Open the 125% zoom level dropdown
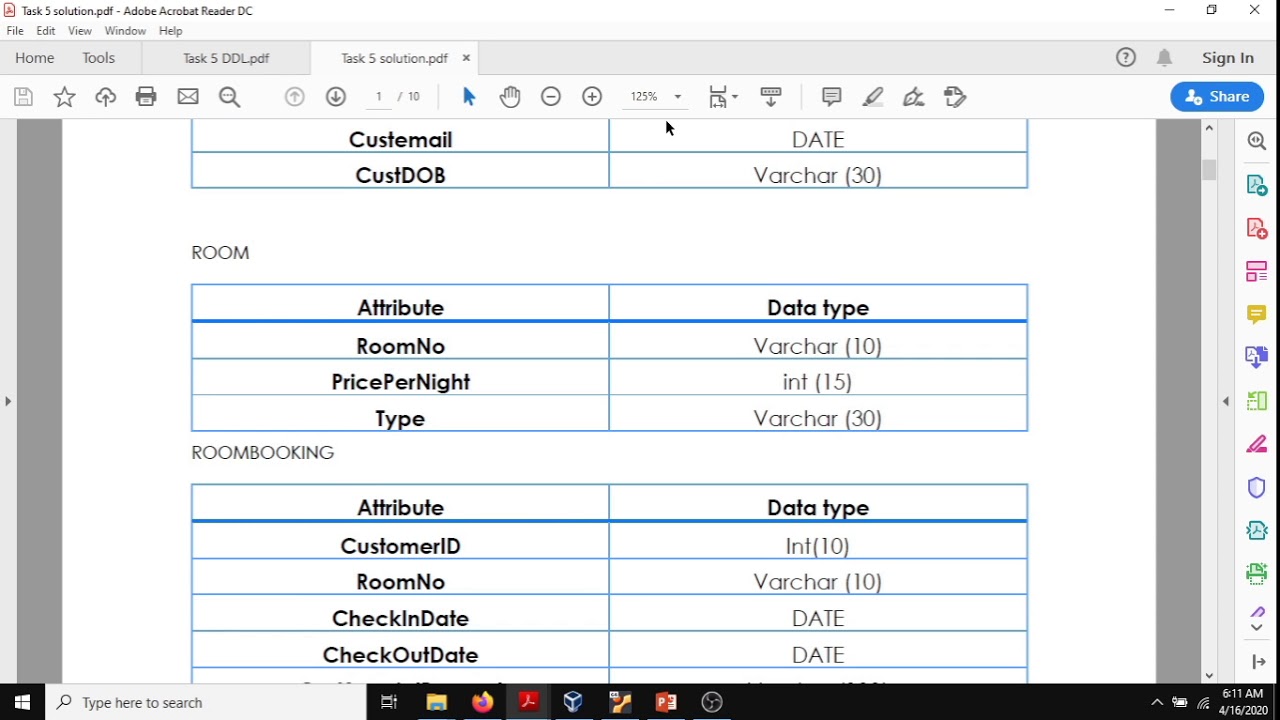Viewport: 1280px width, 720px height. (655, 97)
